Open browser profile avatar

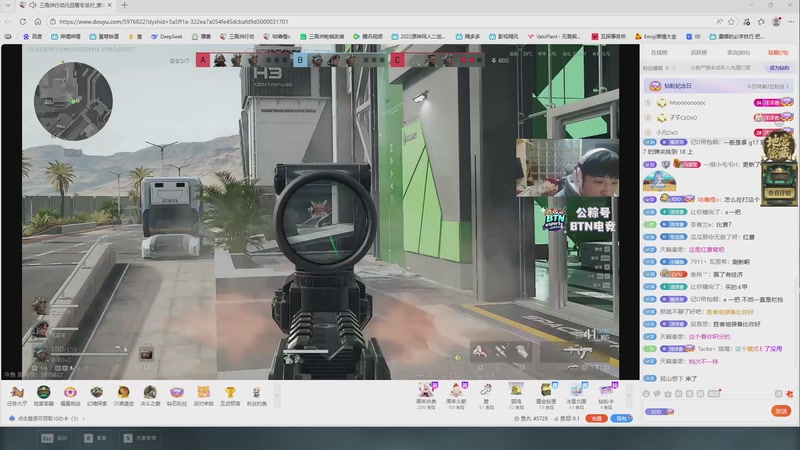click(776, 21)
